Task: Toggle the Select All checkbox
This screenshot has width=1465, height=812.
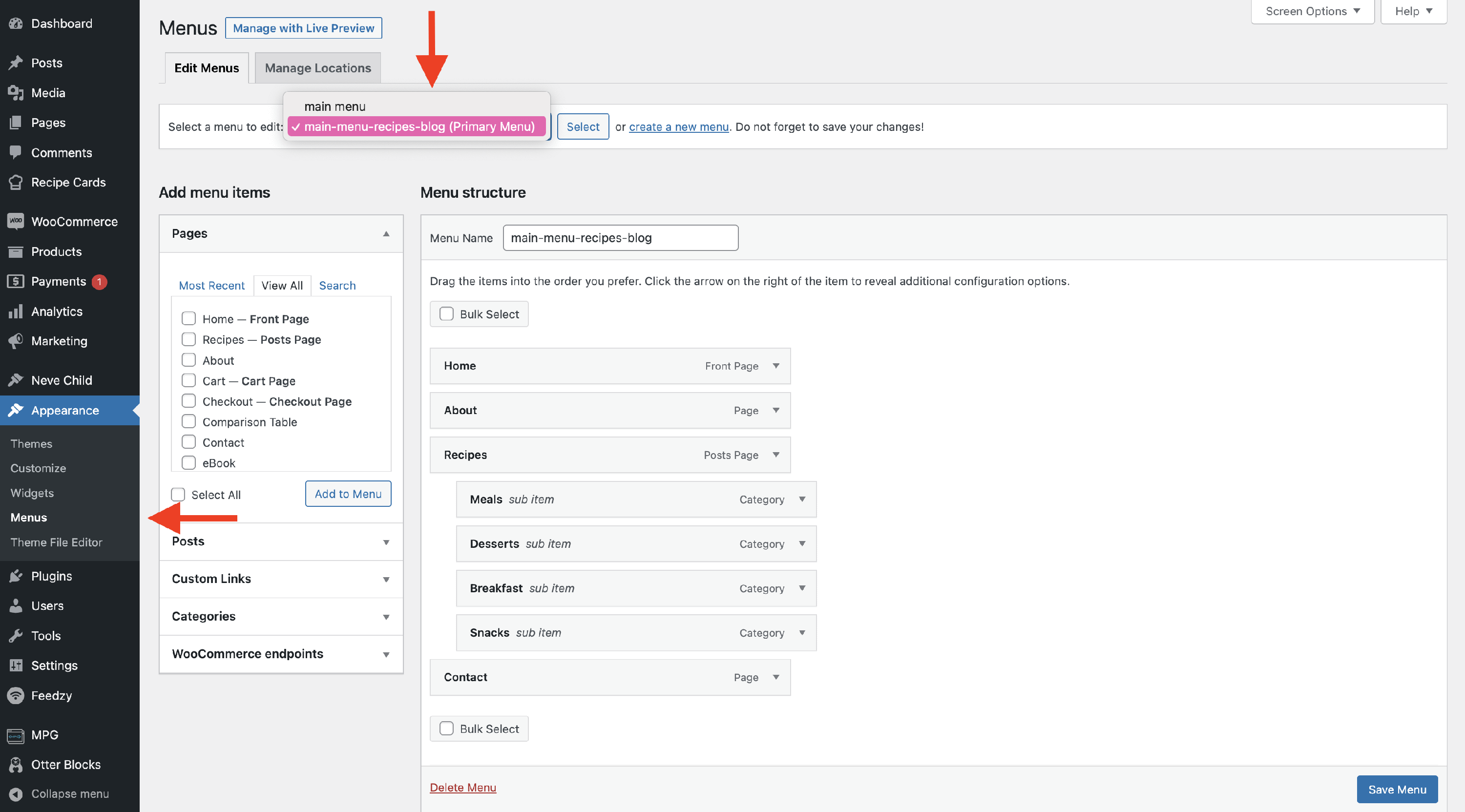Action: pos(178,495)
